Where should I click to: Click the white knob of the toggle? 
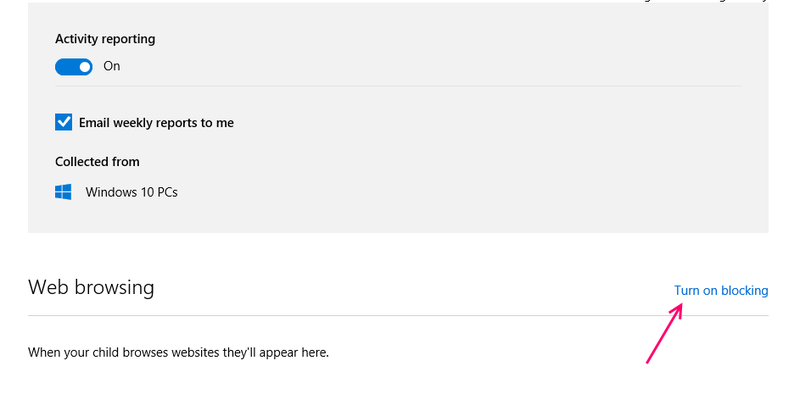(85, 67)
